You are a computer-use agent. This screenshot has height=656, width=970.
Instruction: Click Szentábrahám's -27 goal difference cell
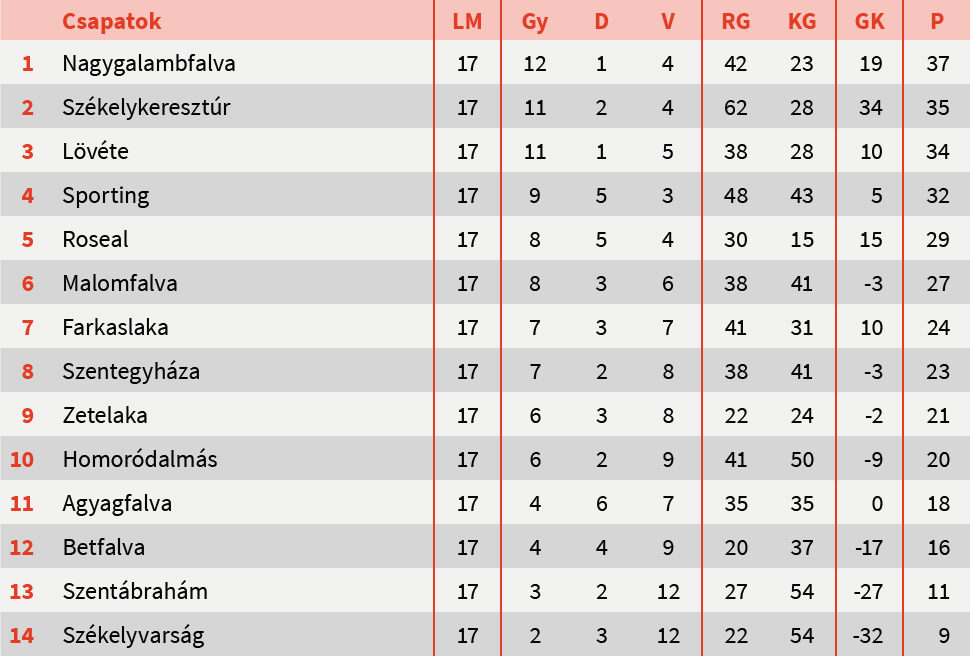click(x=870, y=592)
